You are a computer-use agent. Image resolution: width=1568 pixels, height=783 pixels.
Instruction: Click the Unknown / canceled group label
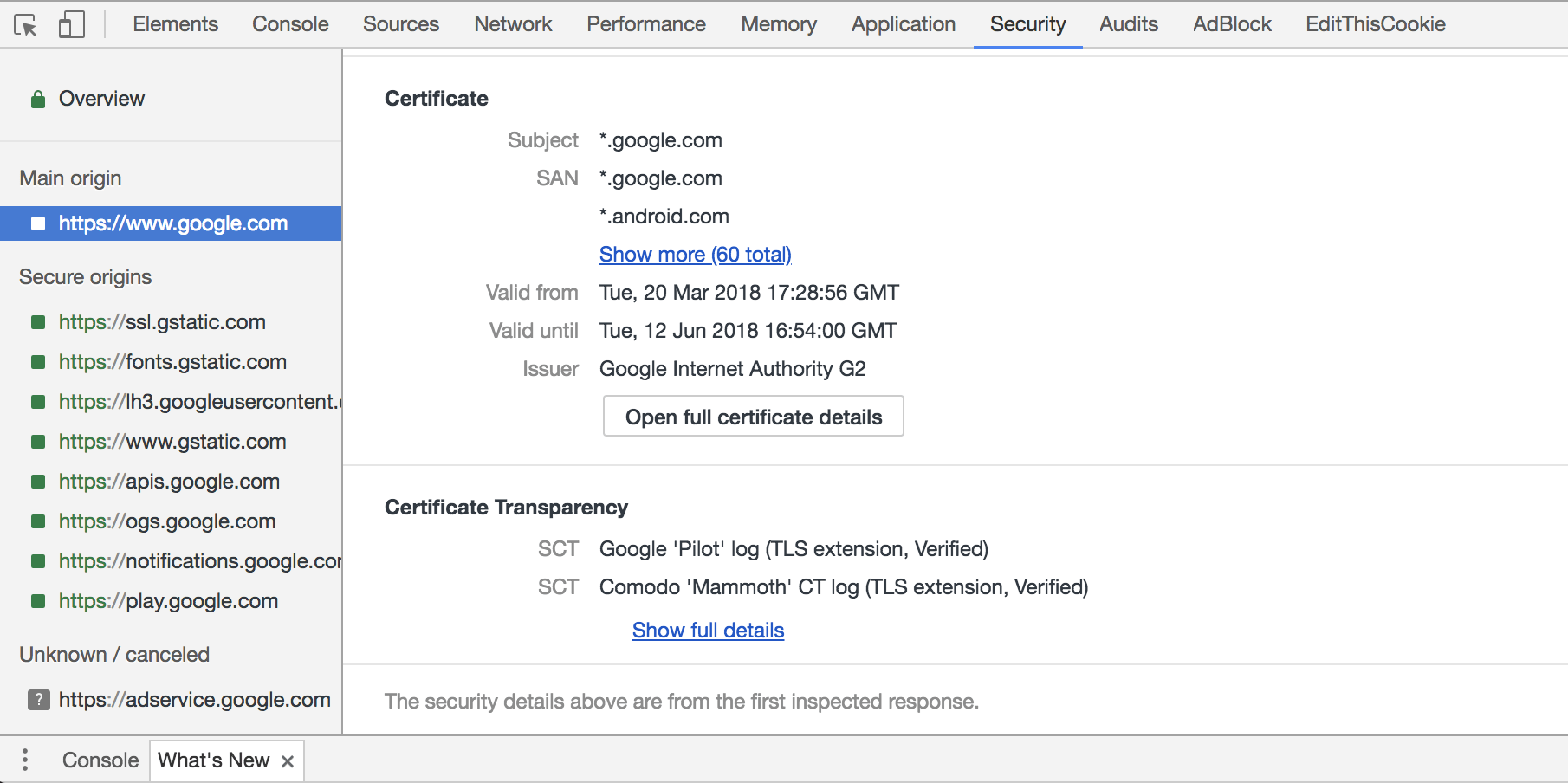(114, 655)
